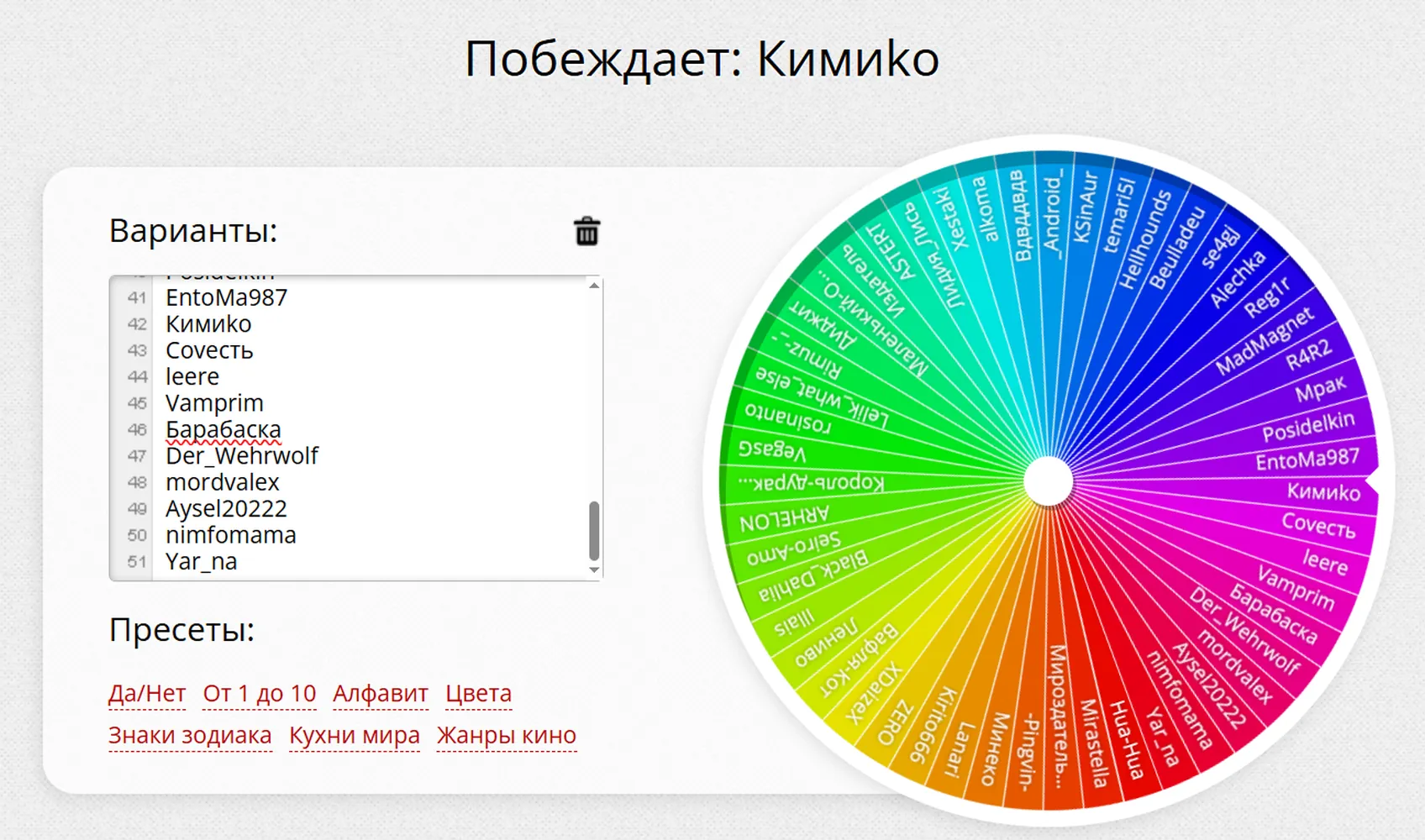Click the Posidelkin segment on the wheel

coord(1308,427)
